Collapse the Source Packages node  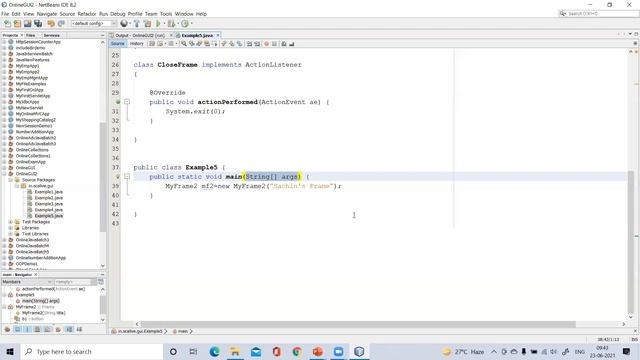click(11, 180)
